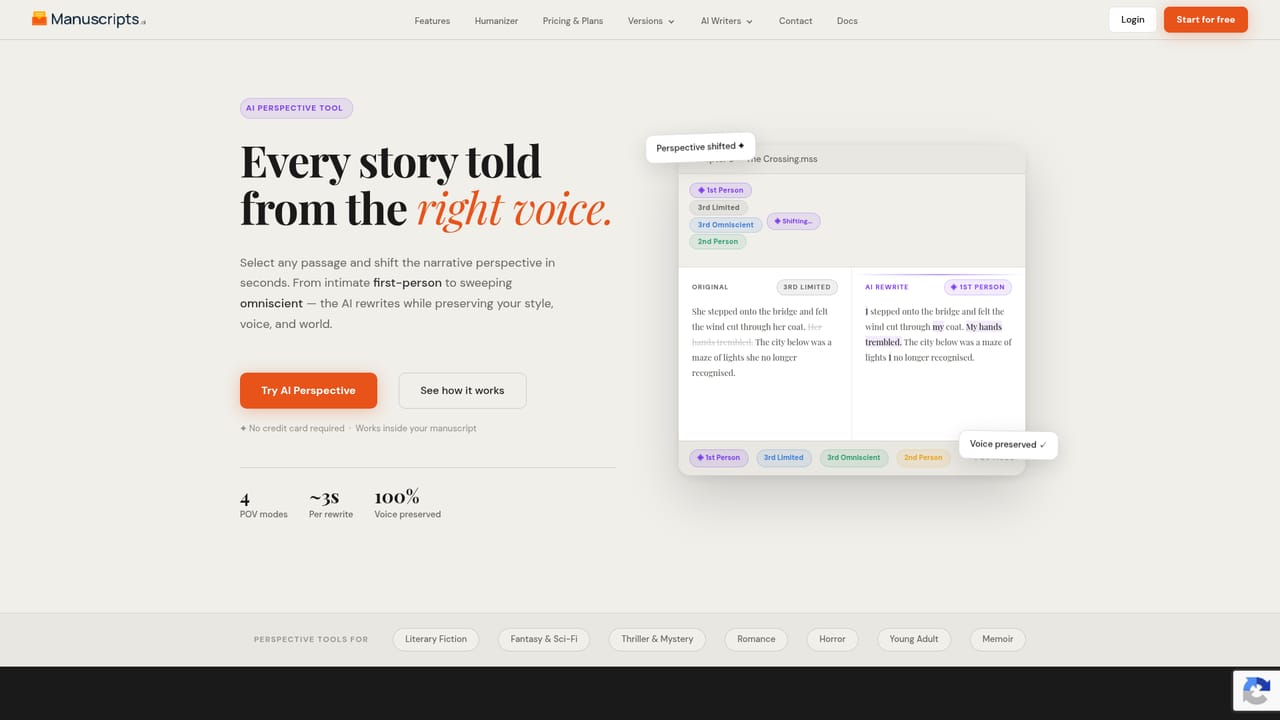
Task: Select the green 2nd Person pill
Action: pos(718,241)
